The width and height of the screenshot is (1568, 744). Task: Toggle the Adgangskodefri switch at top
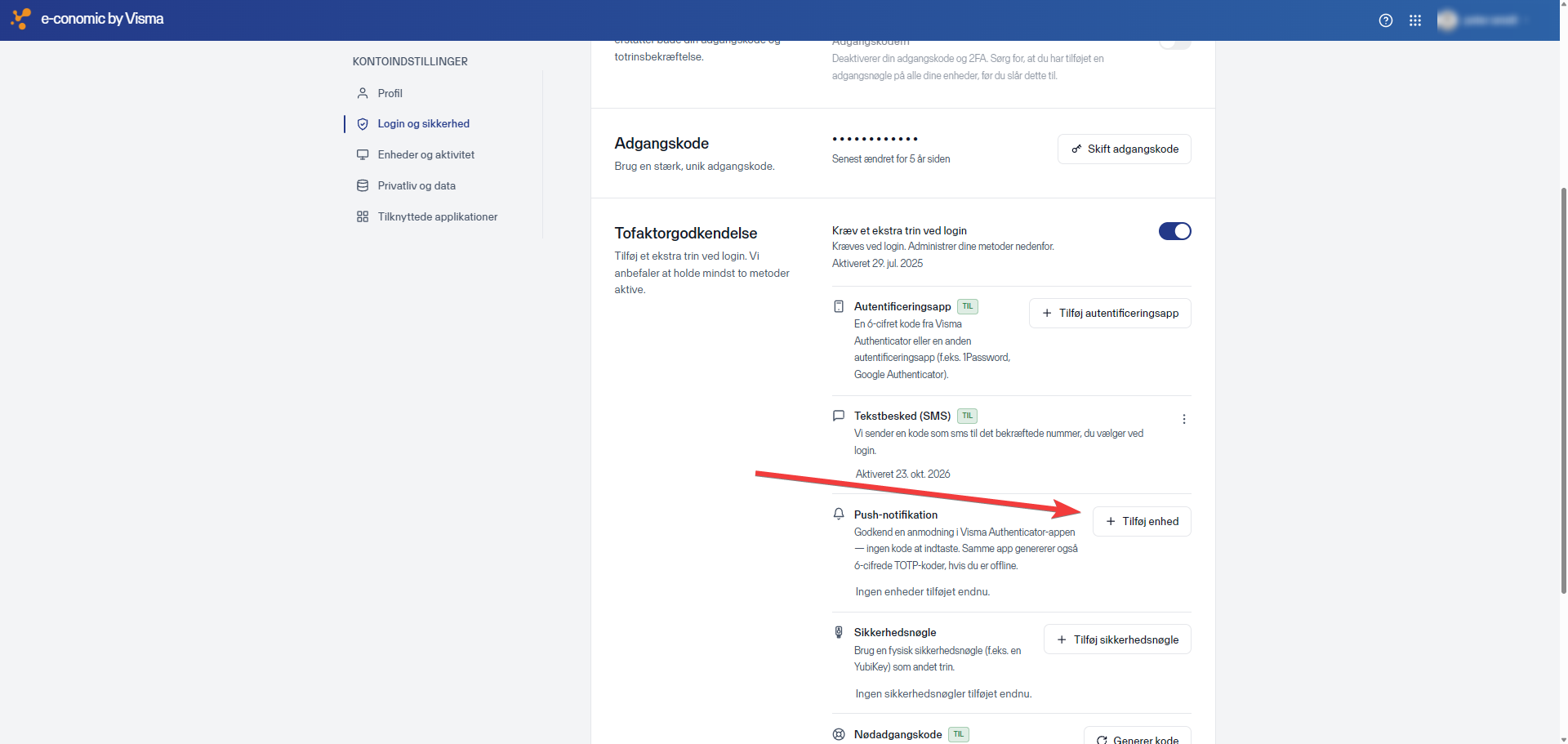[1174, 44]
